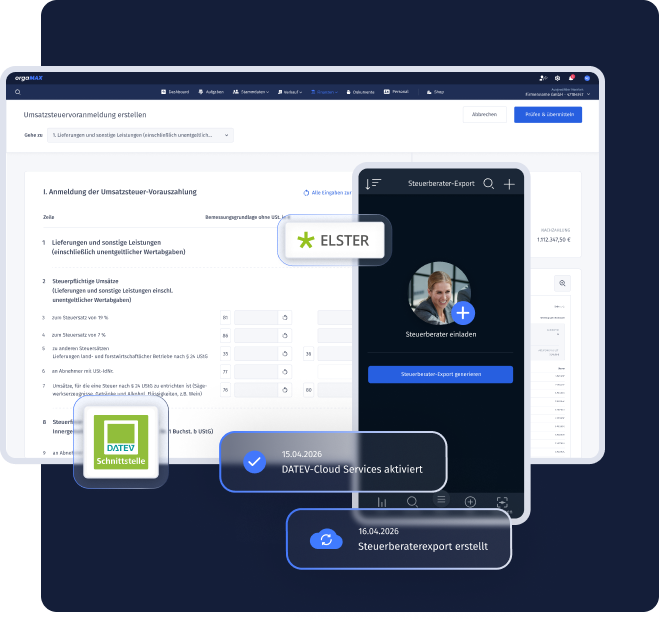659x630 pixels.
Task: Tap the plus icon in Steuerberater-Export header
Action: [509, 184]
